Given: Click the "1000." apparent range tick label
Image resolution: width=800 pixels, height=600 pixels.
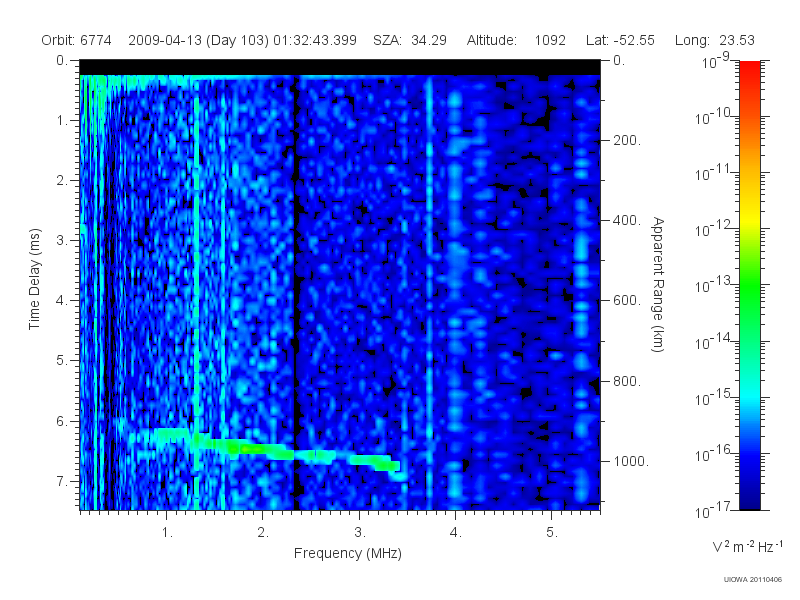Looking at the screenshot, I should pos(631,461).
